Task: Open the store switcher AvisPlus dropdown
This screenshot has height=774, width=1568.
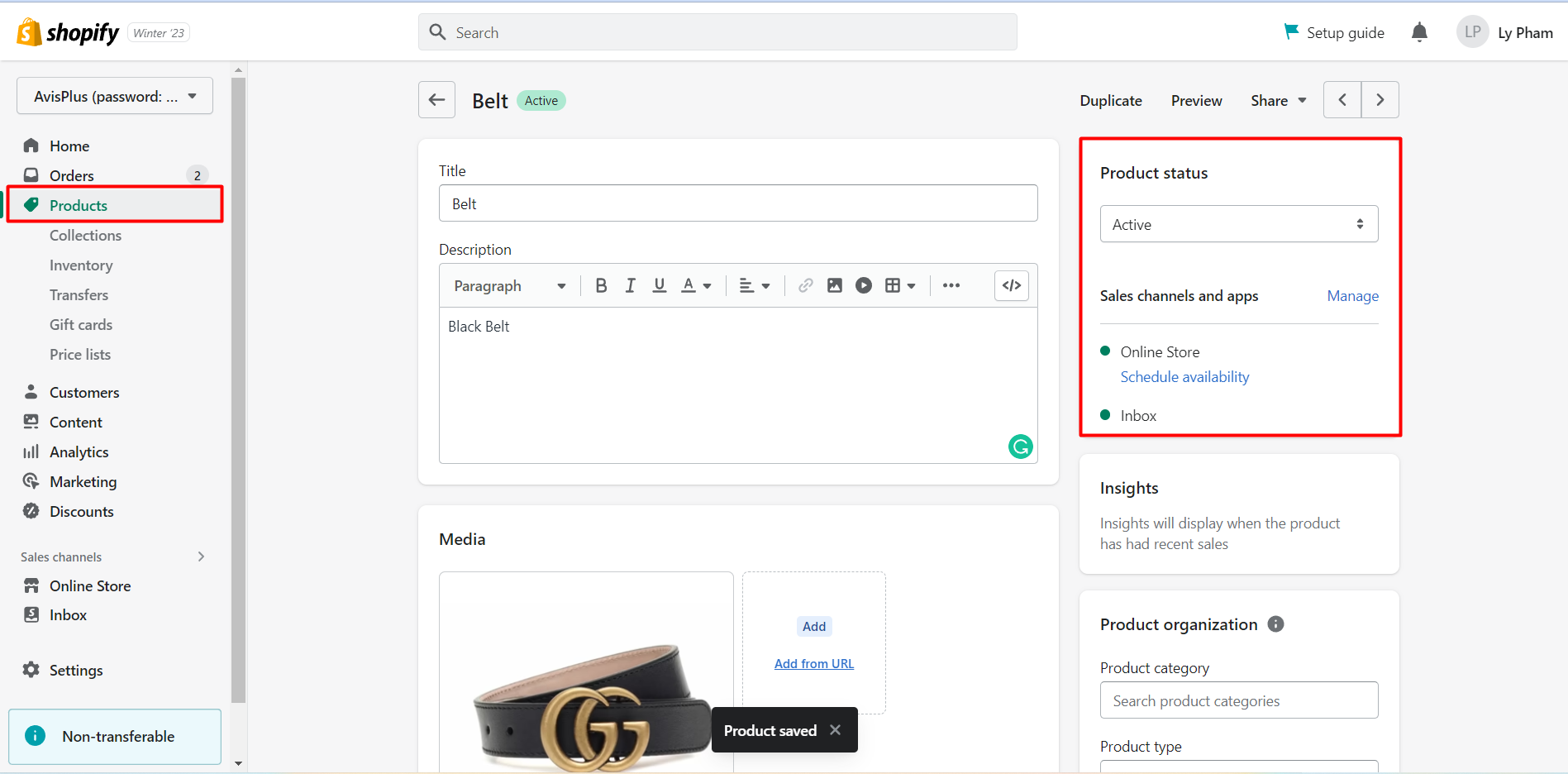Action: 115,96
